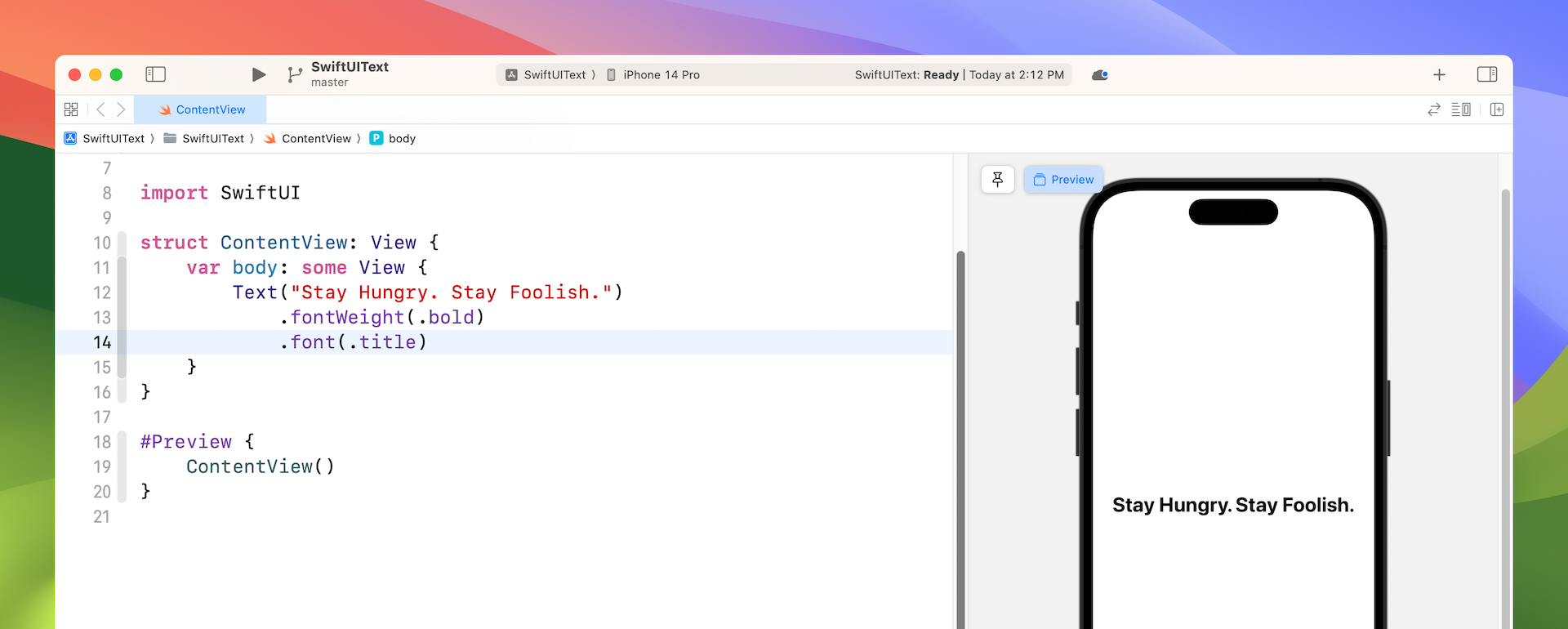Click the preview canvas scrollbar

1505,408
